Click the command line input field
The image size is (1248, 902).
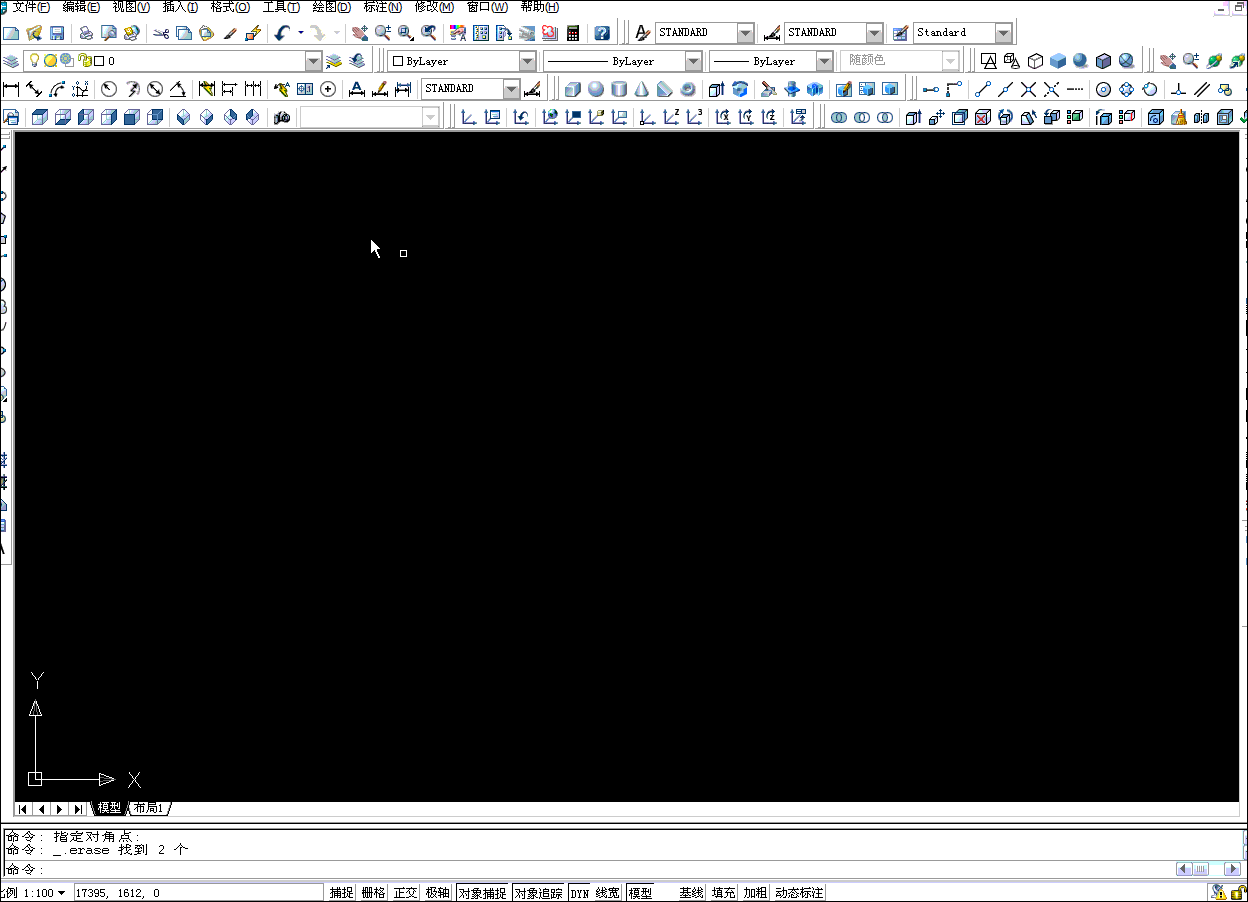tap(590, 869)
